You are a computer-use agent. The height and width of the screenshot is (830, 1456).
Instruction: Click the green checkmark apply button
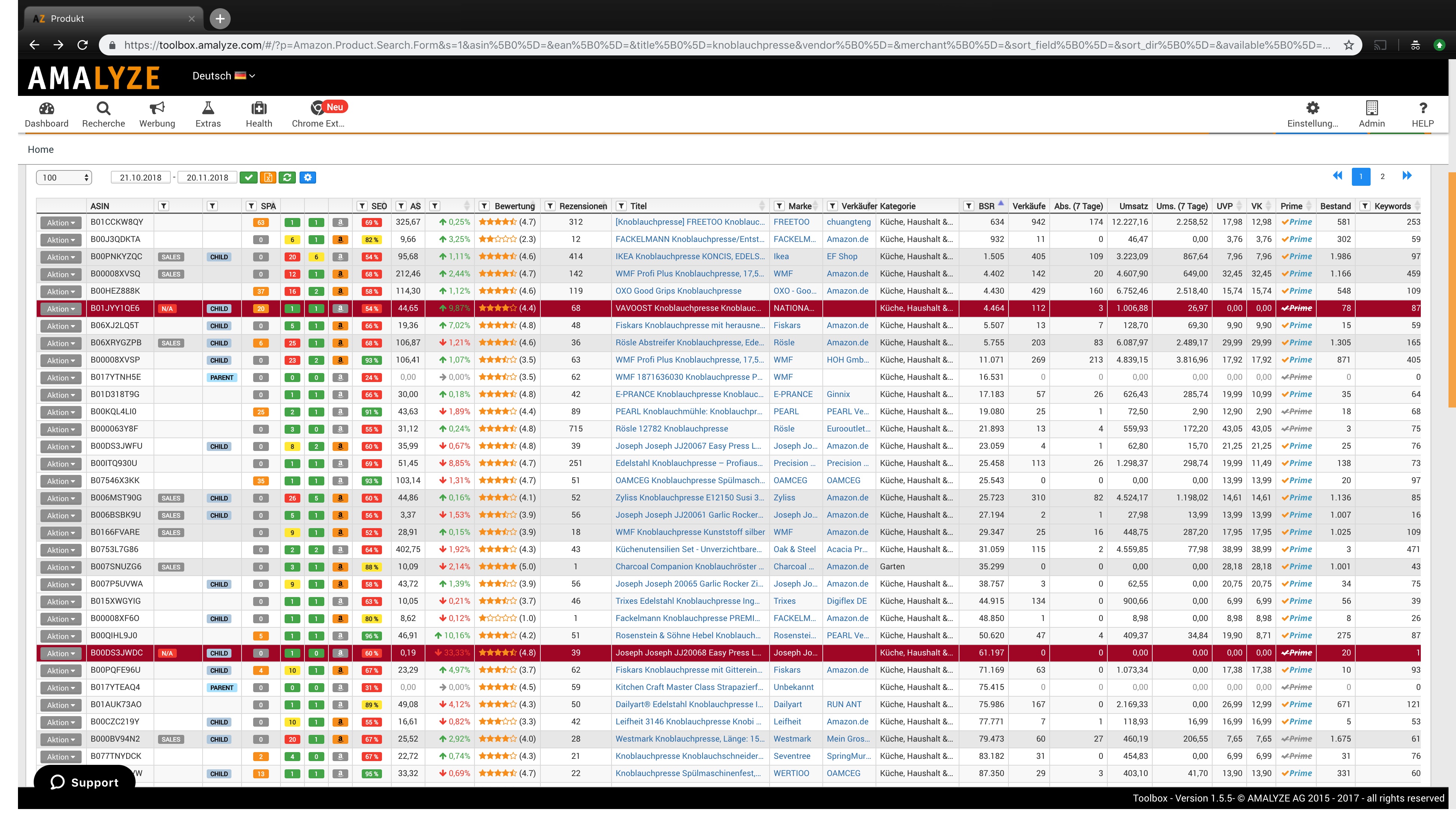click(x=248, y=177)
